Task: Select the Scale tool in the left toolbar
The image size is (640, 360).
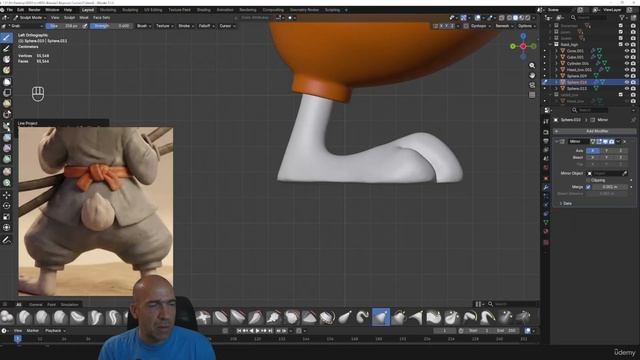Action: pos(7,217)
